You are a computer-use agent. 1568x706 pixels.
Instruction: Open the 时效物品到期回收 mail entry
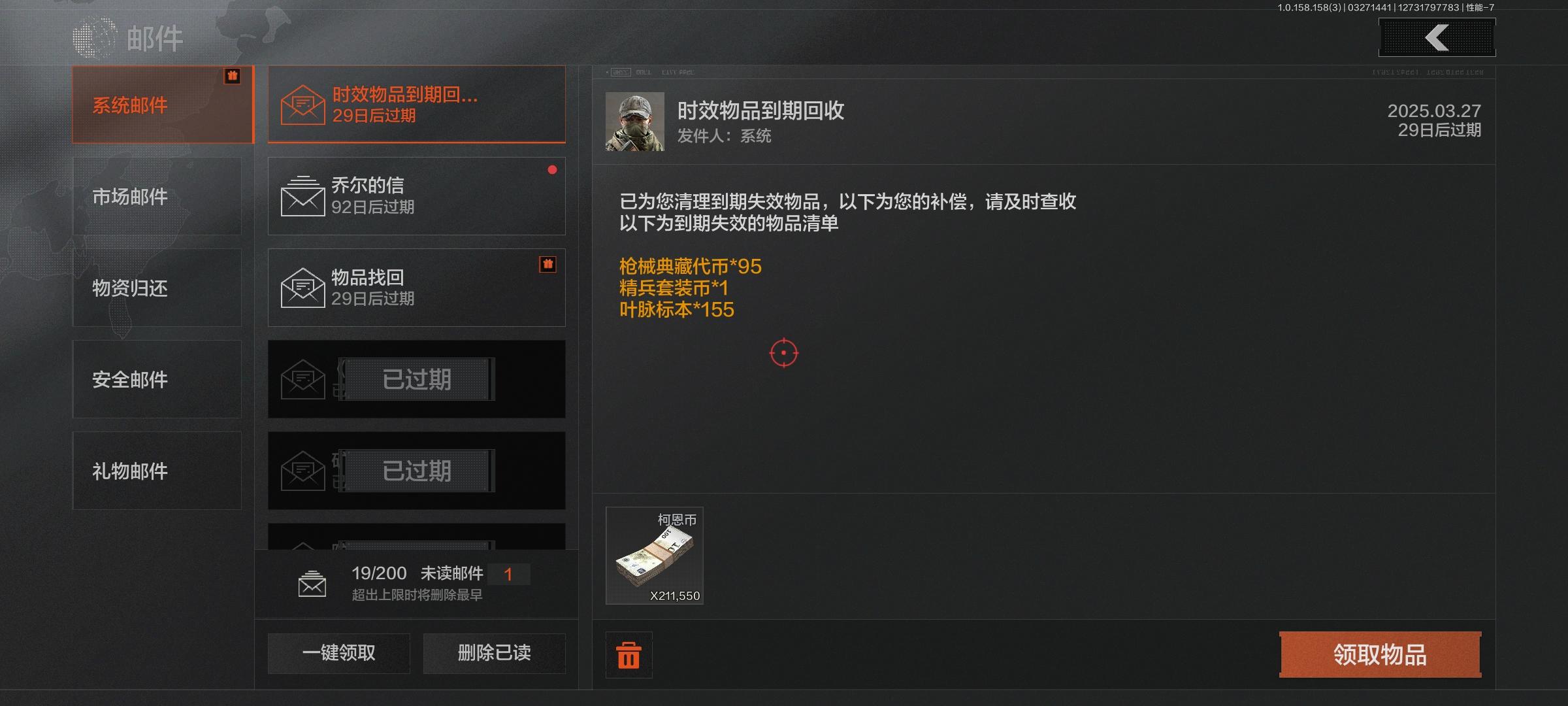(x=417, y=105)
